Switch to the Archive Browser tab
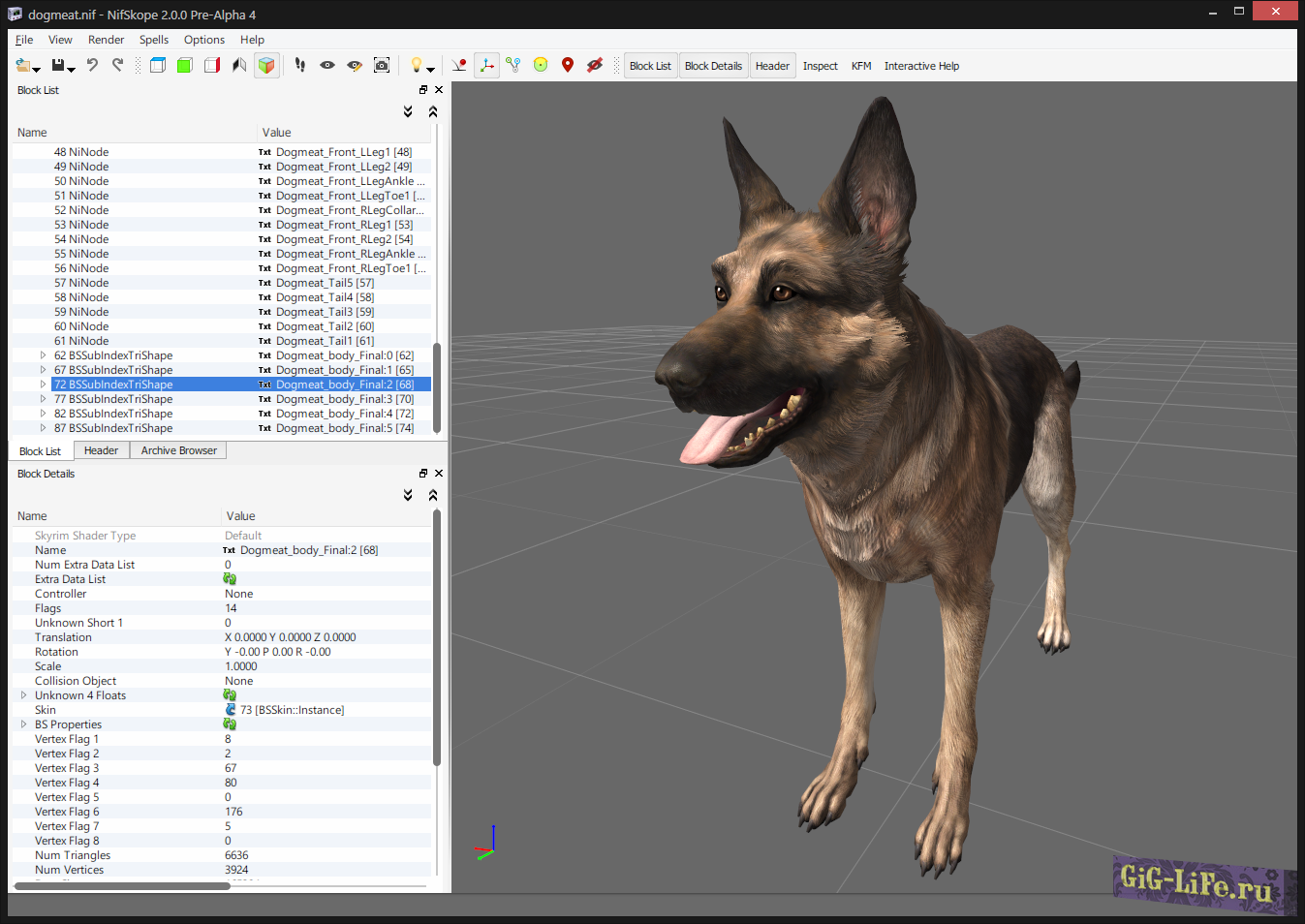The height and width of the screenshot is (924, 1305). coord(177,450)
